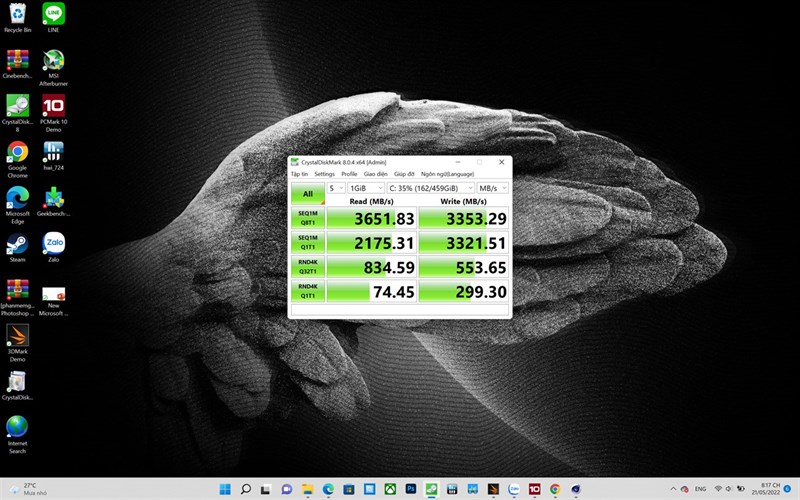Expand the drive dropdown C: 35% (162/459GiB)
The height and width of the screenshot is (500, 800).
tap(431, 188)
